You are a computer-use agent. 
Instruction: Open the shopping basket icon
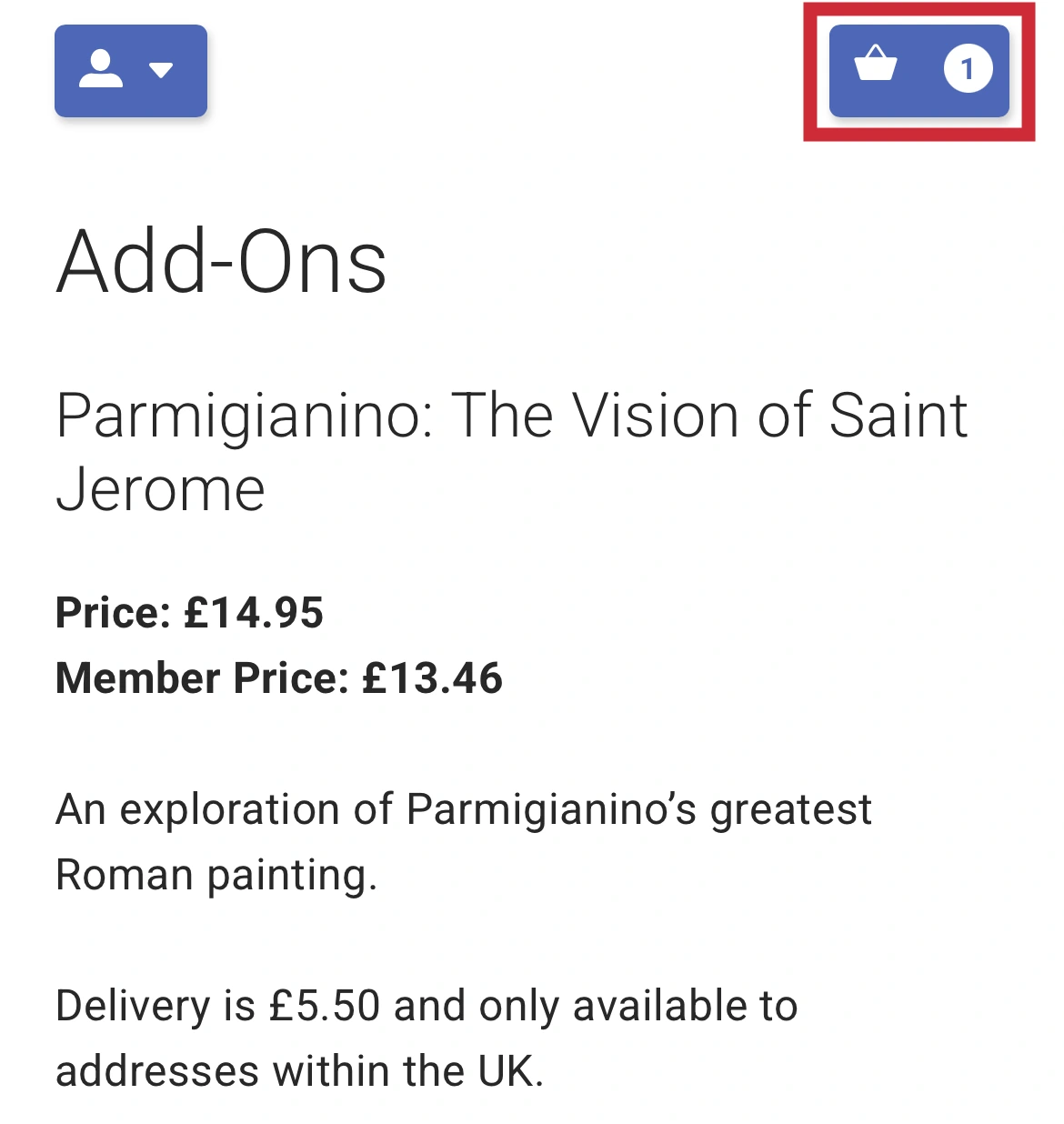(876, 65)
